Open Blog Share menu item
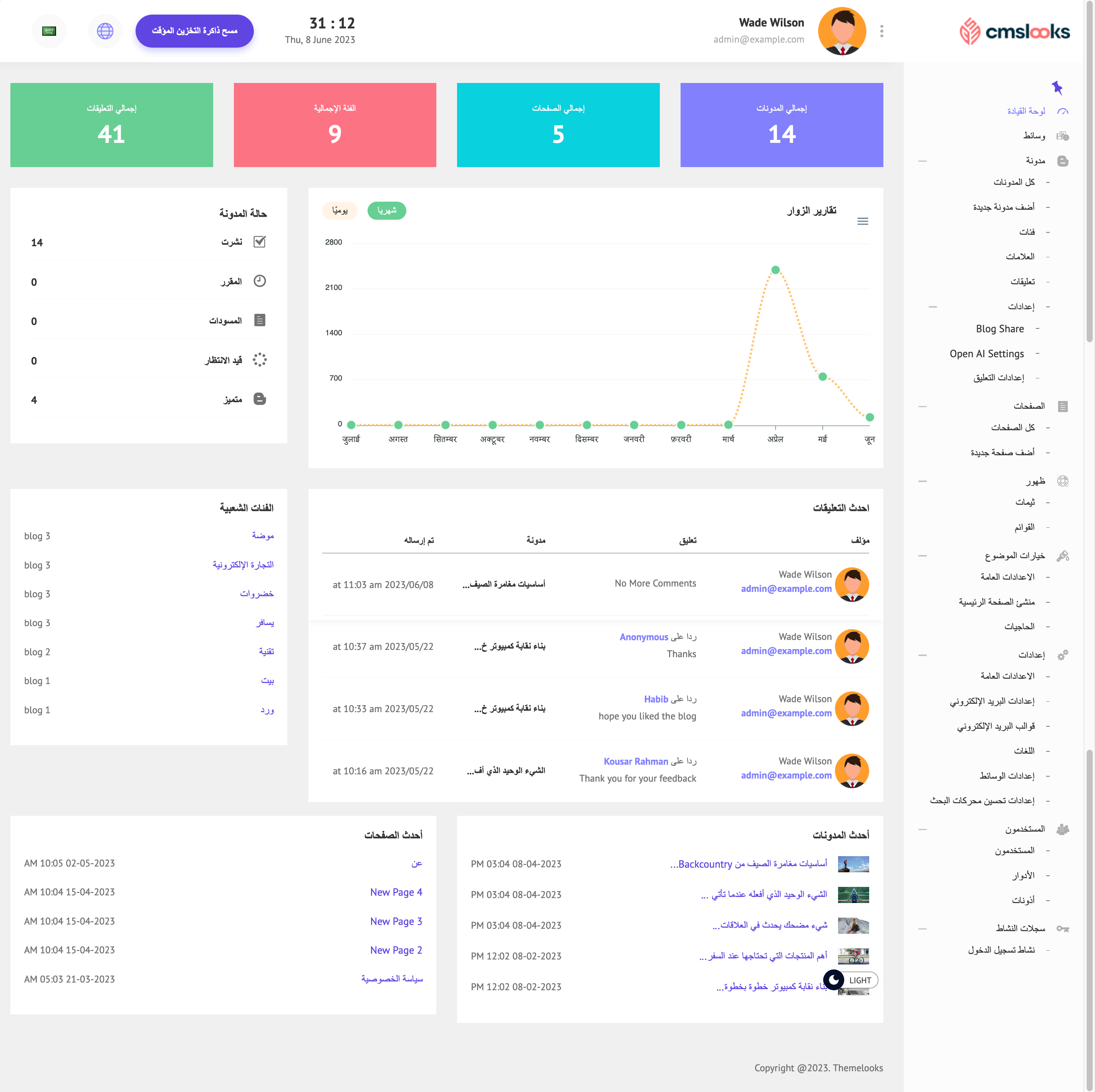Viewport: 1095px width, 1092px height. 999,329
